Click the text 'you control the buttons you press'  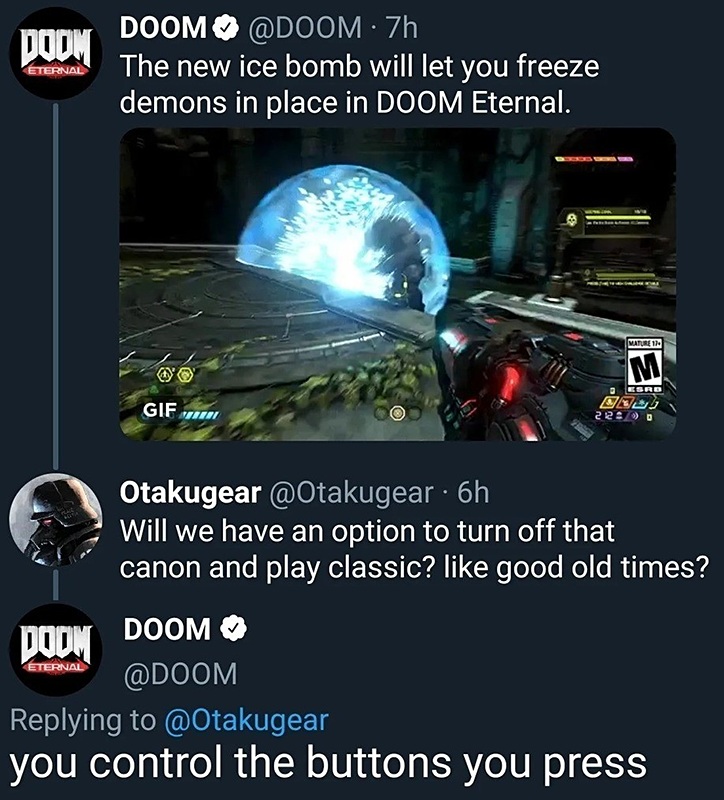(328, 764)
